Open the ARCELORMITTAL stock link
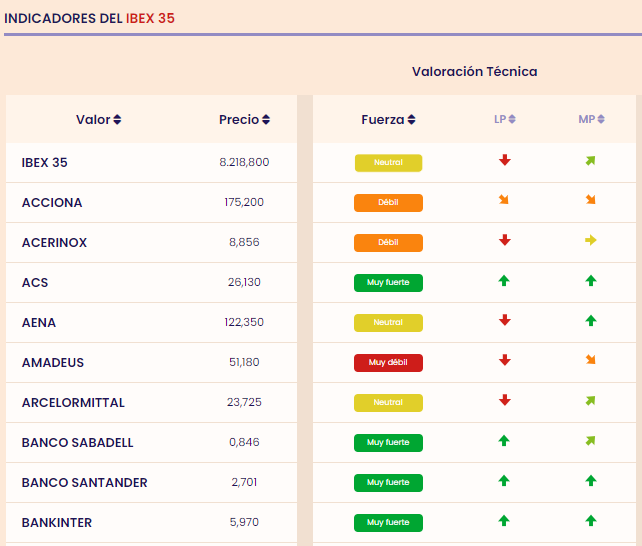This screenshot has width=642, height=546. point(73,403)
